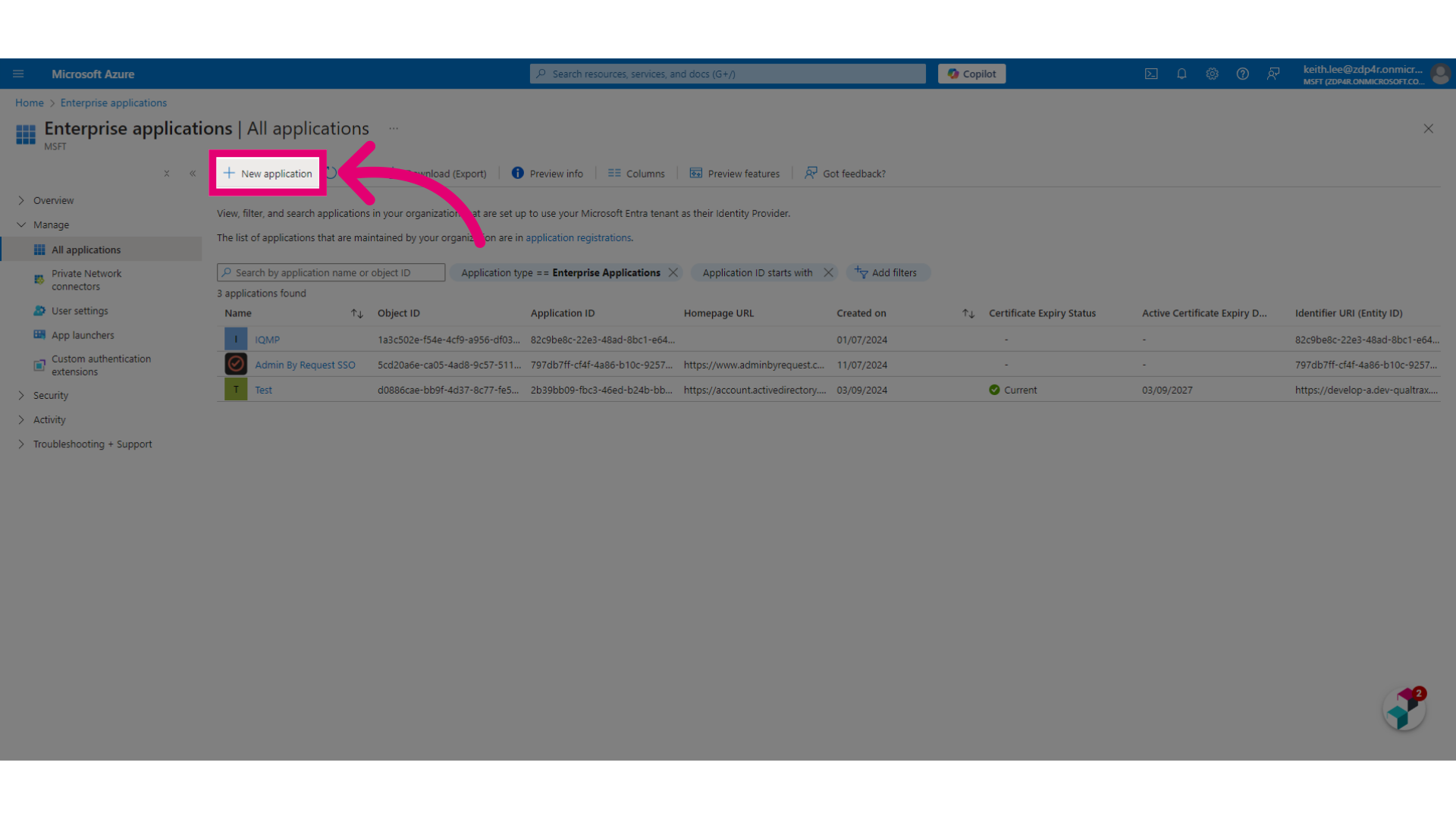Sort by Created on column arrows

coord(968,313)
